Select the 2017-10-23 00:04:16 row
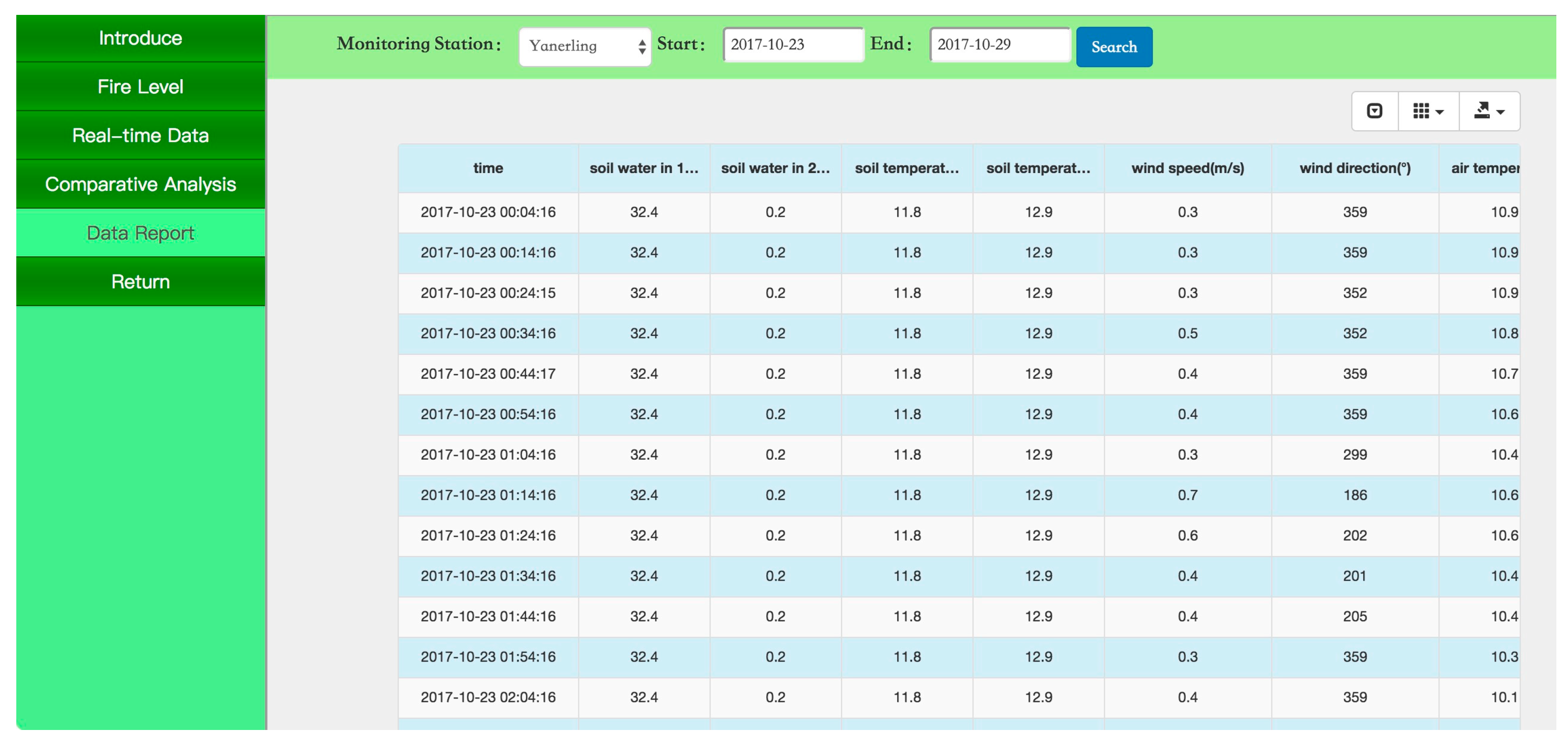Image resolution: width=1568 pixels, height=743 pixels. tap(487, 212)
